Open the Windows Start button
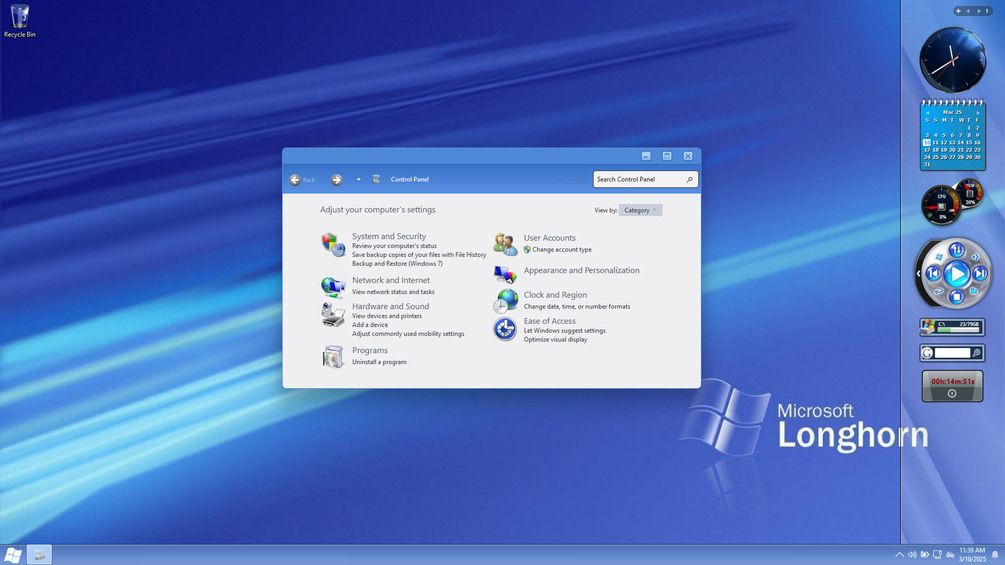Image resolution: width=1005 pixels, height=565 pixels. pyautogui.click(x=13, y=555)
